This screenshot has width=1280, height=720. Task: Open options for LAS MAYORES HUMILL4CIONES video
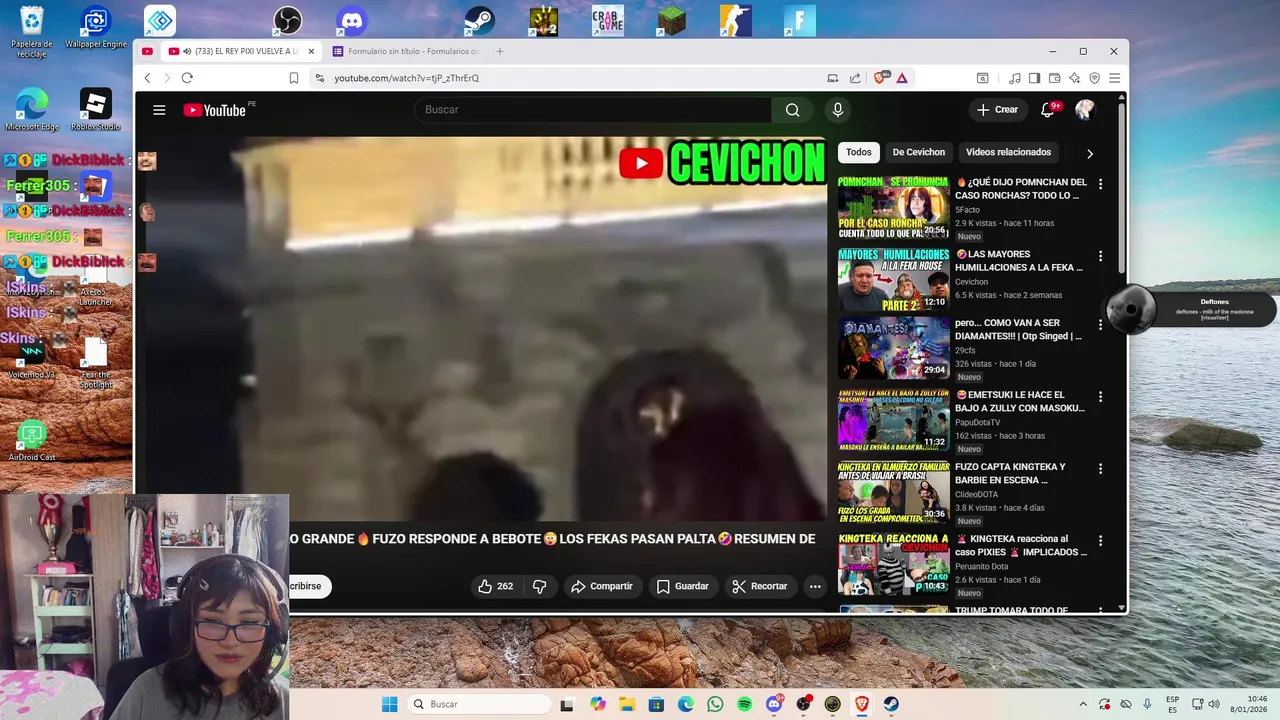[1100, 256]
